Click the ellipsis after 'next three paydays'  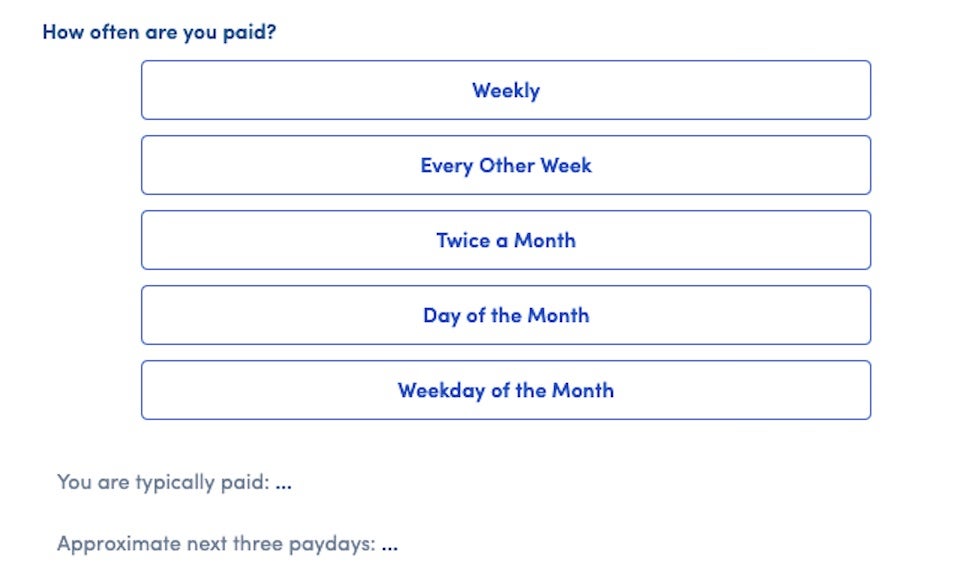tap(389, 545)
